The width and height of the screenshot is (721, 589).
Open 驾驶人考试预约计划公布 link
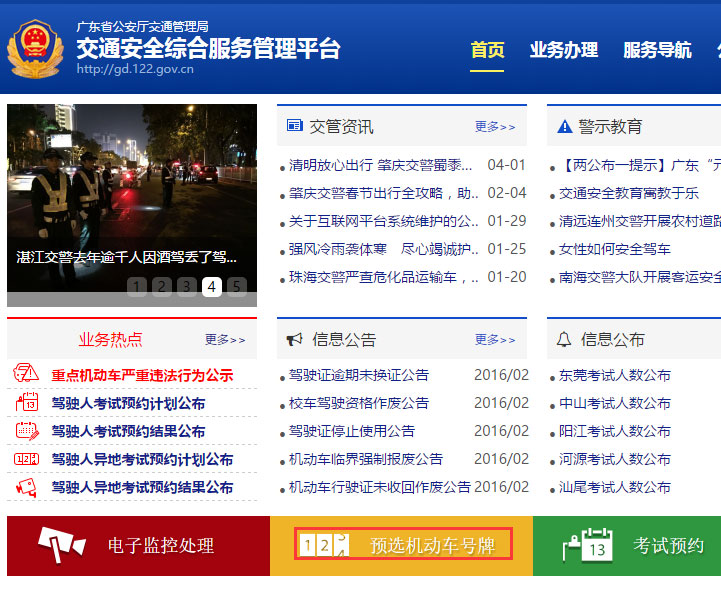(128, 403)
